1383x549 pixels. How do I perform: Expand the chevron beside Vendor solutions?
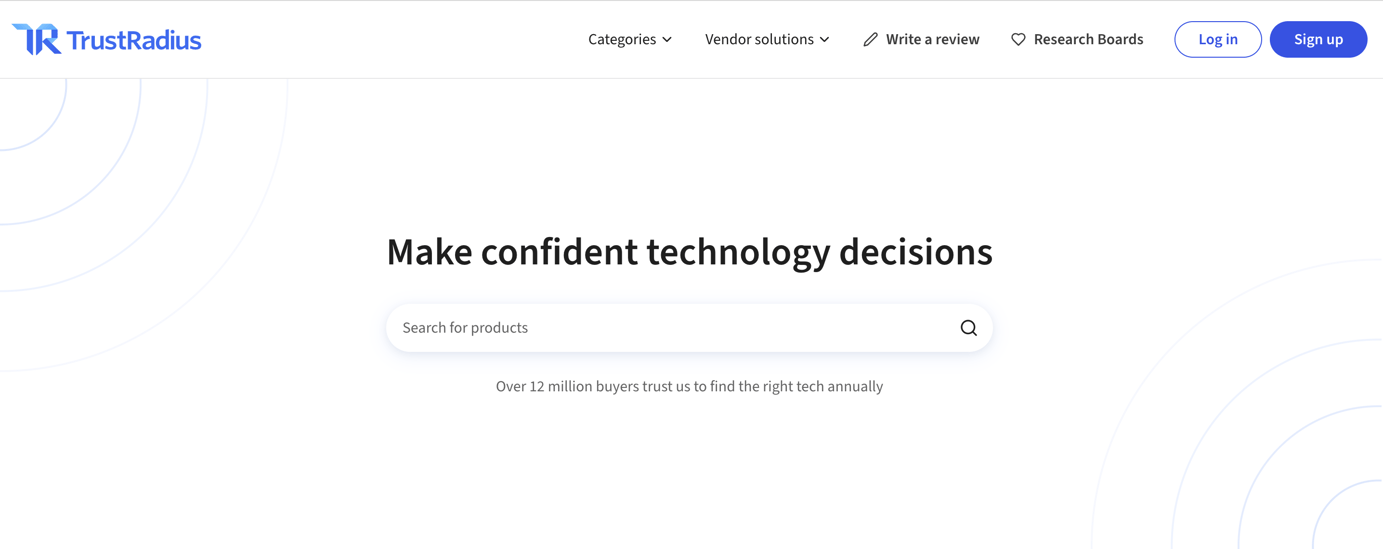[824, 40]
